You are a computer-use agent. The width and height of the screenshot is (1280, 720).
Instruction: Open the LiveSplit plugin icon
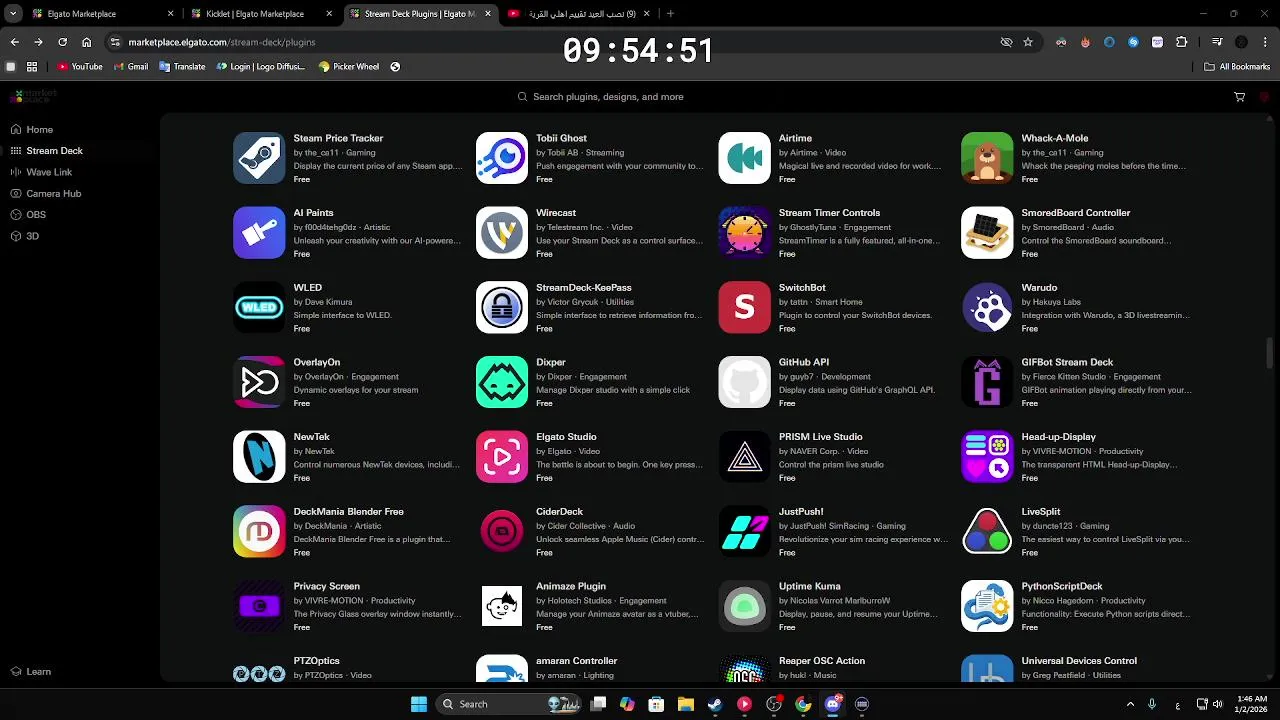click(x=987, y=531)
